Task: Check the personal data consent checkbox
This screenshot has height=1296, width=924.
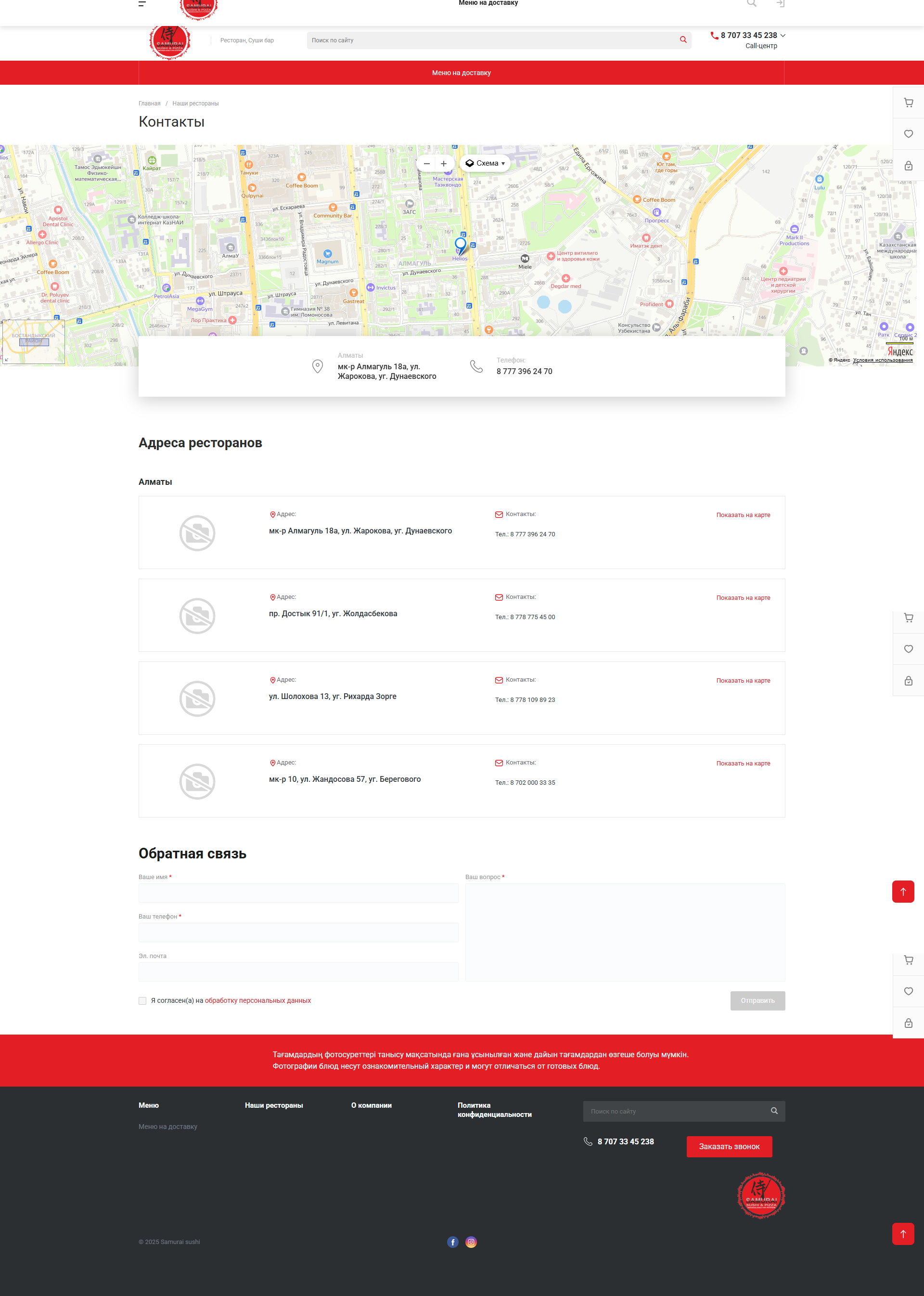Action: tap(142, 1000)
